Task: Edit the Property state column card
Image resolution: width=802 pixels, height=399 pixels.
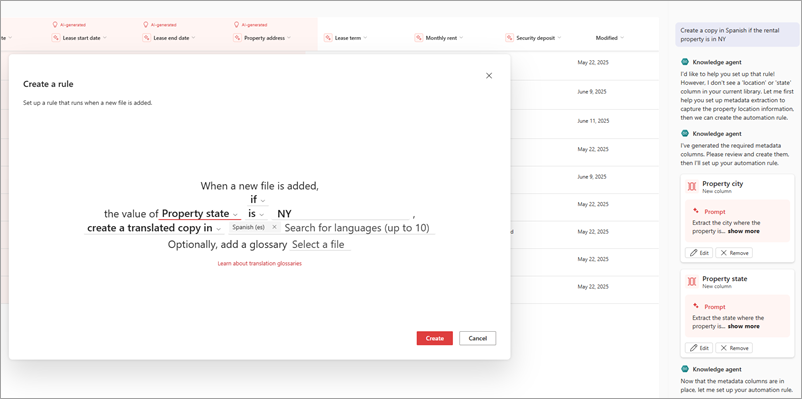Action: coord(699,348)
